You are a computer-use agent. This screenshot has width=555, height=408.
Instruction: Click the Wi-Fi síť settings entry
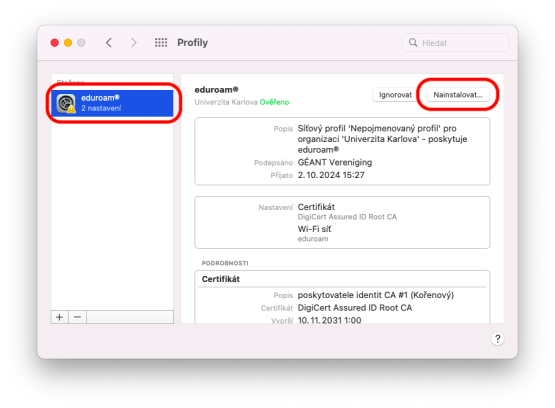[x=314, y=229]
